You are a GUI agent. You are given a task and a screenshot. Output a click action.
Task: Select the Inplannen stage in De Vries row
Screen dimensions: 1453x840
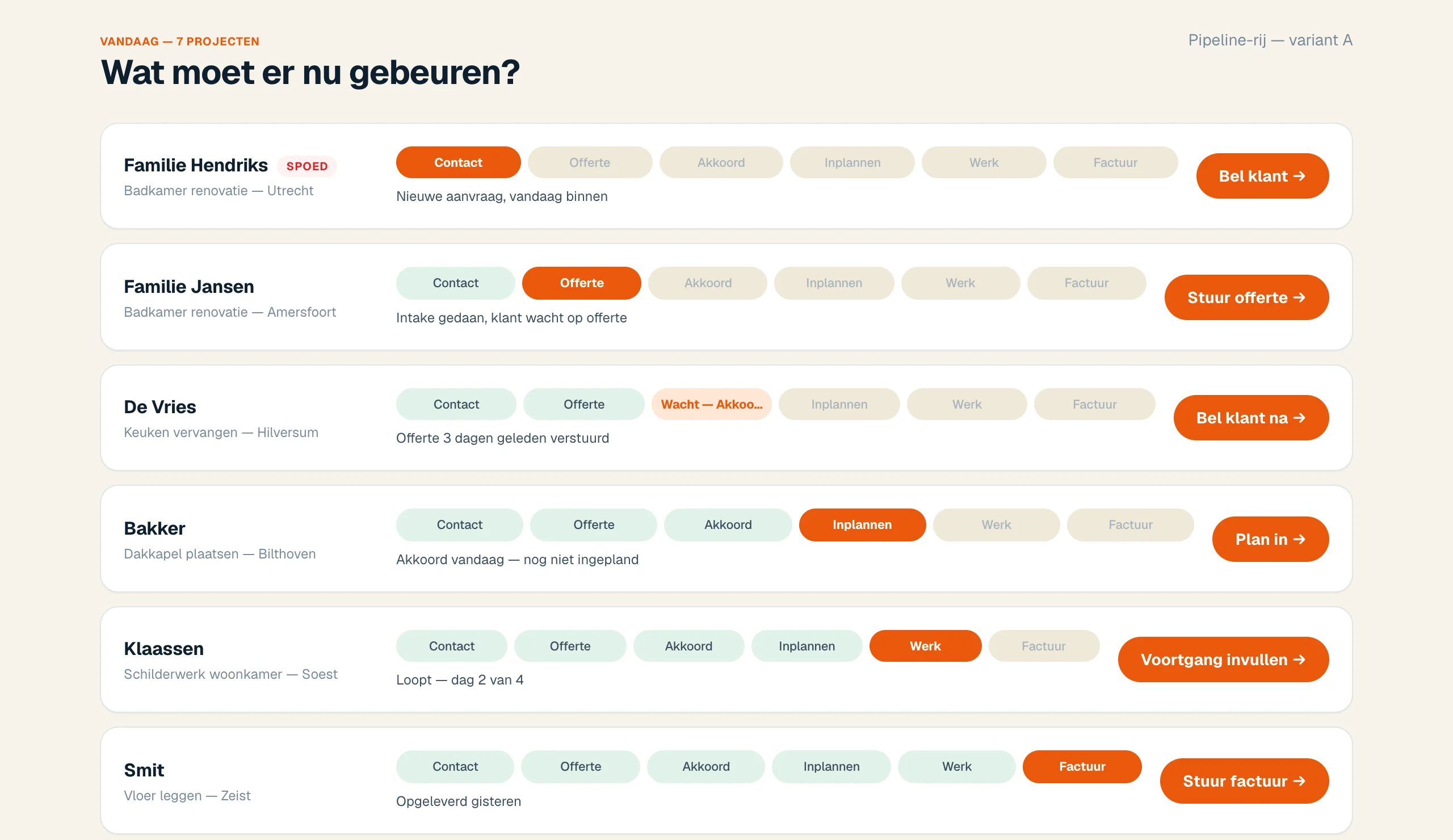839,404
